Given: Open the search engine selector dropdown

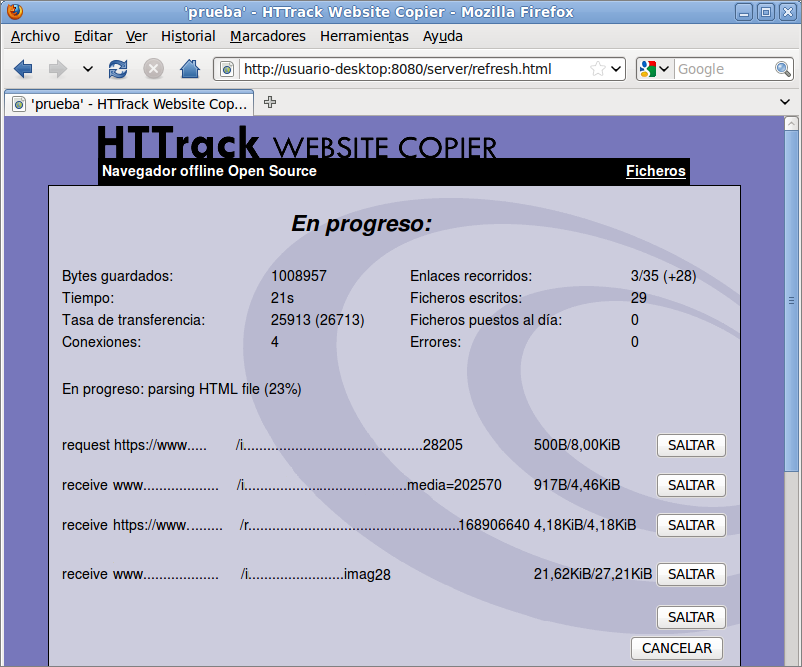Looking at the screenshot, I should (655, 69).
